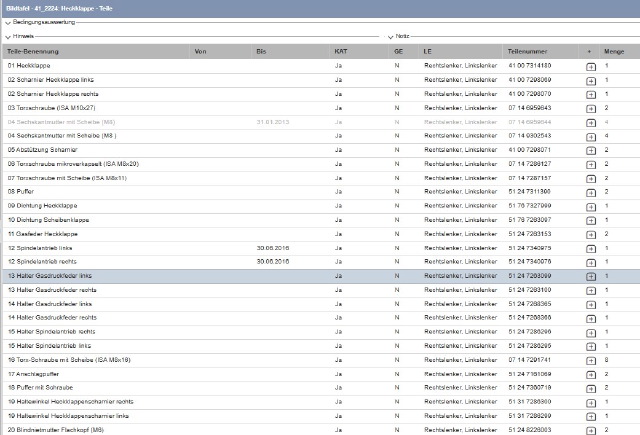The height and width of the screenshot is (435, 640).
Task: Add 03 Torxschraube (ISA M10x27) to list
Action: pyautogui.click(x=591, y=109)
